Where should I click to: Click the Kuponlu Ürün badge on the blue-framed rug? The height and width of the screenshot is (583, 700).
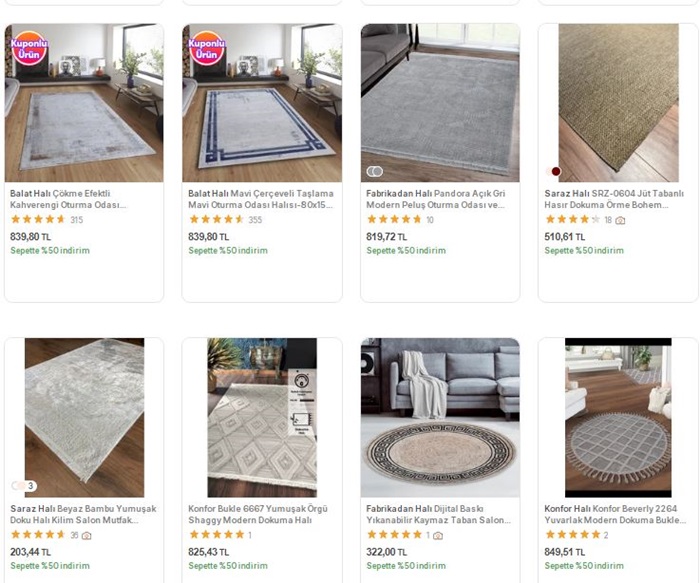click(x=207, y=49)
